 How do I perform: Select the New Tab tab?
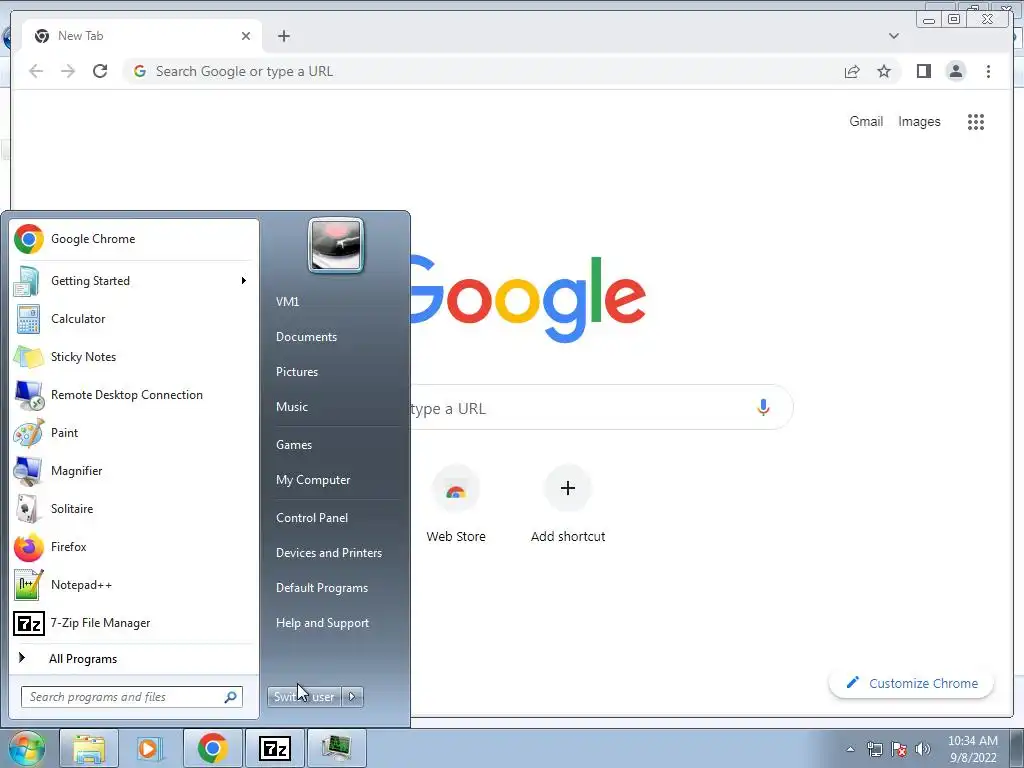pos(142,36)
